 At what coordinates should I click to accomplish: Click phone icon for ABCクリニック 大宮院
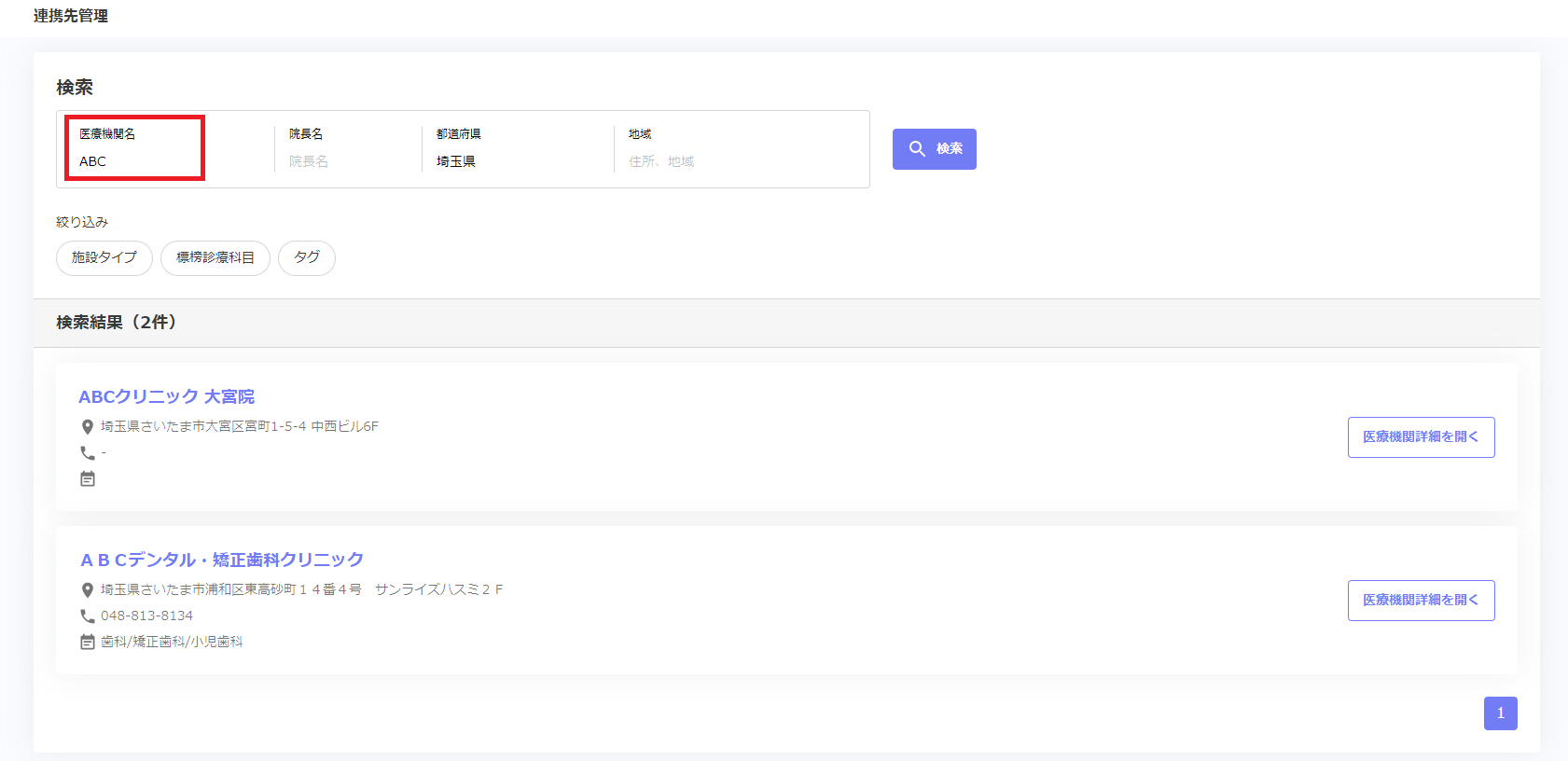tap(88, 452)
